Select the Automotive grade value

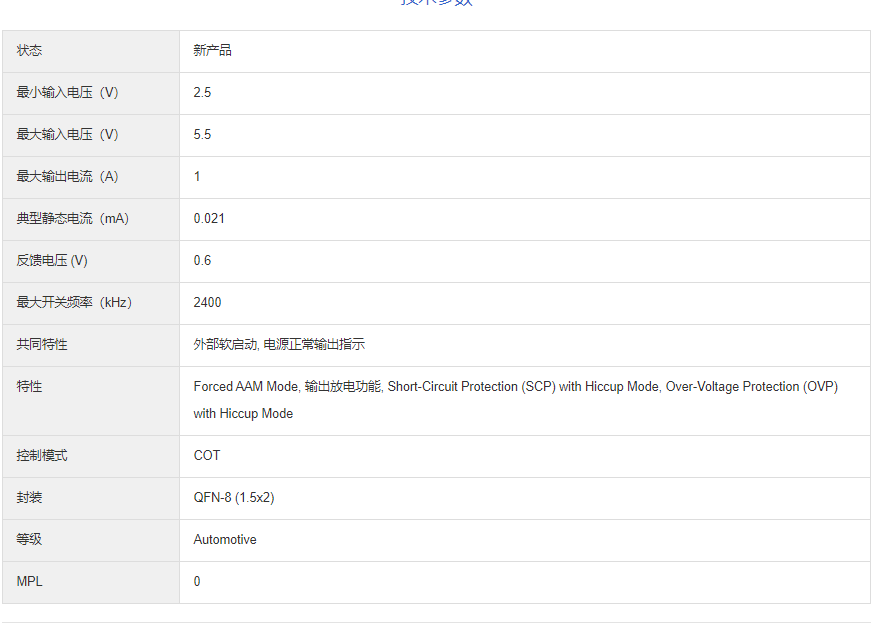pyautogui.click(x=225, y=539)
